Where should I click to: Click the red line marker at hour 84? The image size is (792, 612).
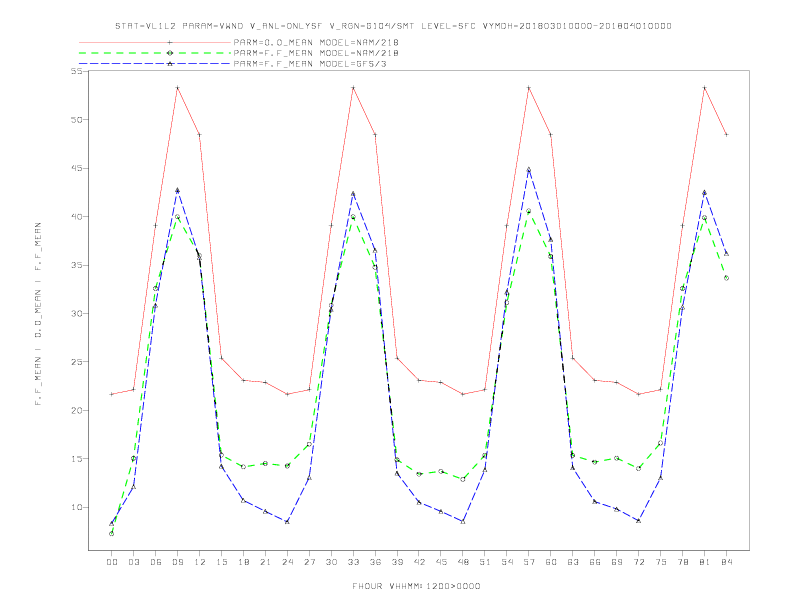(726, 135)
